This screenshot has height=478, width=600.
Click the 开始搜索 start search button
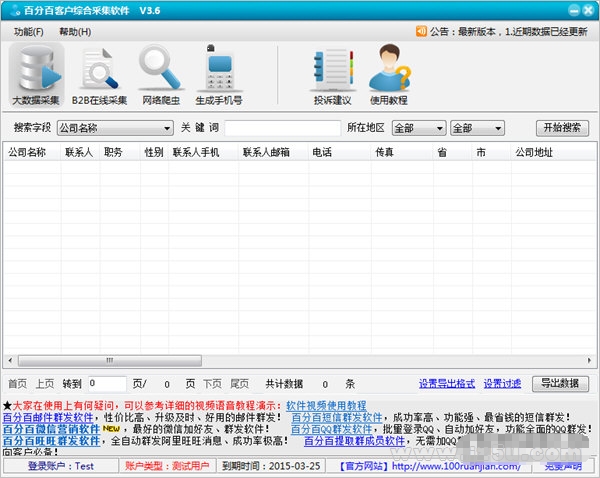pyautogui.click(x=562, y=127)
